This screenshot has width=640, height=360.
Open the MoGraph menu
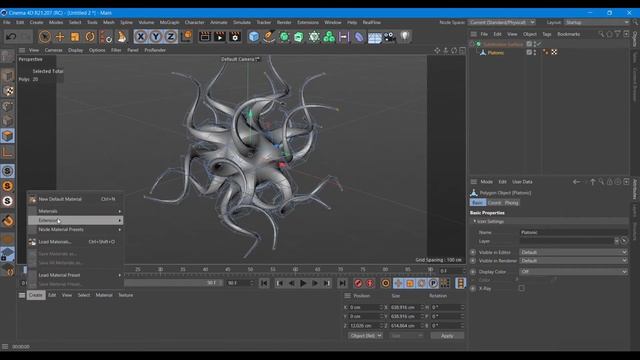pos(169,22)
